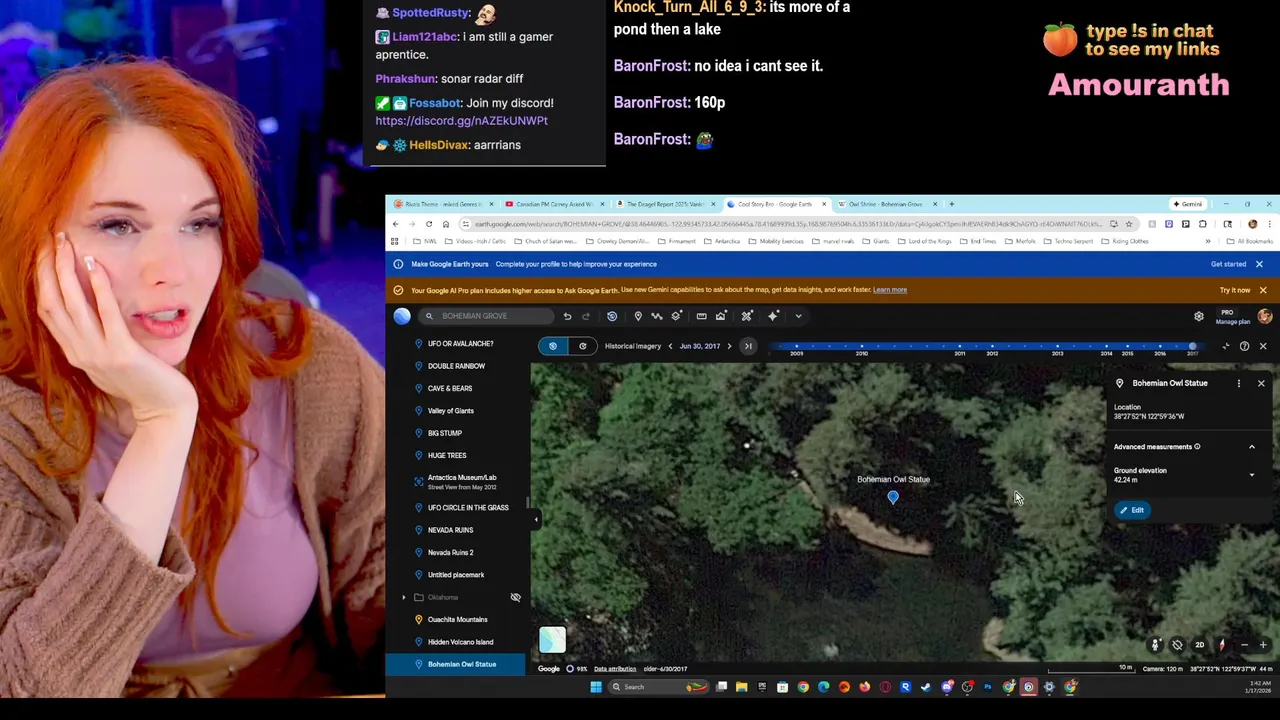Toggle the tilt/rotate lock icon
Image resolution: width=1280 pixels, height=720 pixels.
1177,645
